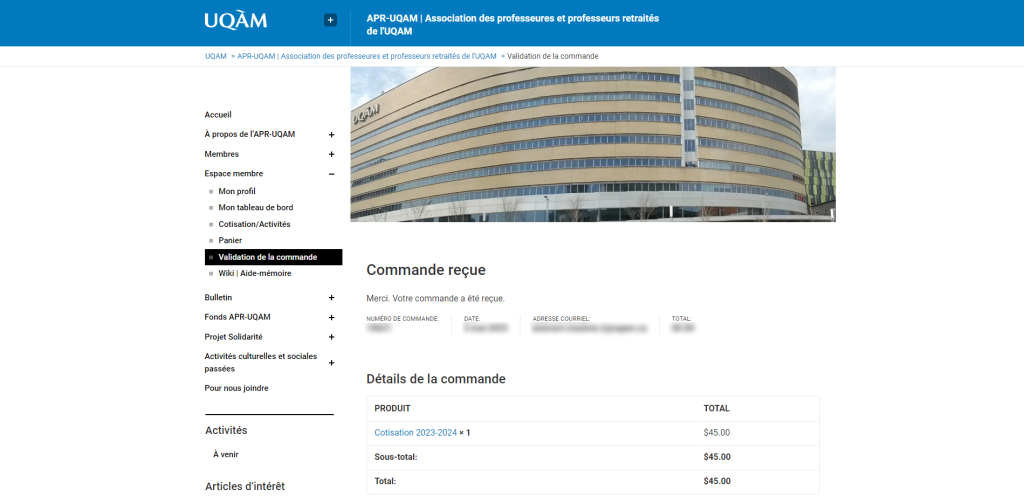Expand 'Activités culturelles et sociales passées' submenu

[x=331, y=363]
